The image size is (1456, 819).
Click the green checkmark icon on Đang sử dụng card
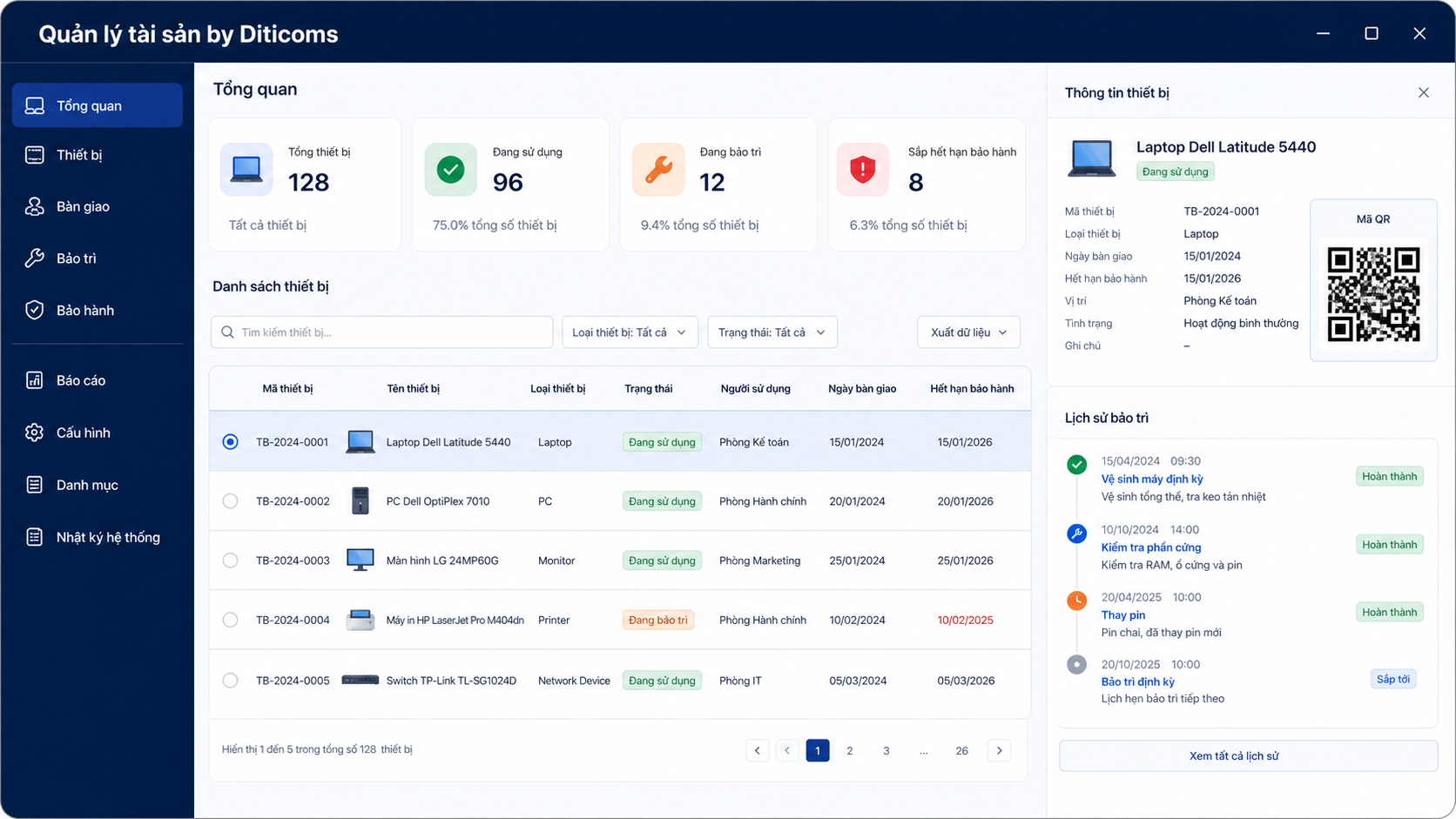tap(450, 169)
